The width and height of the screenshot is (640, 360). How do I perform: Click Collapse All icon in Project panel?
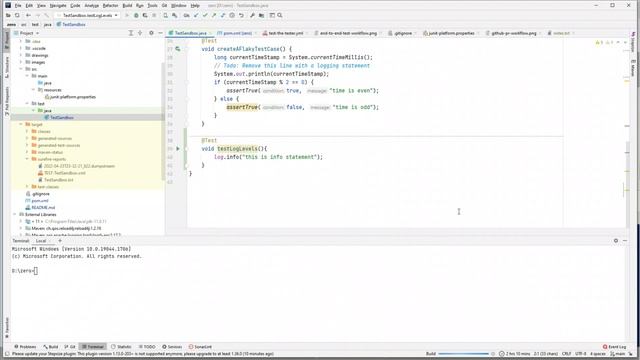[x=140, y=33]
